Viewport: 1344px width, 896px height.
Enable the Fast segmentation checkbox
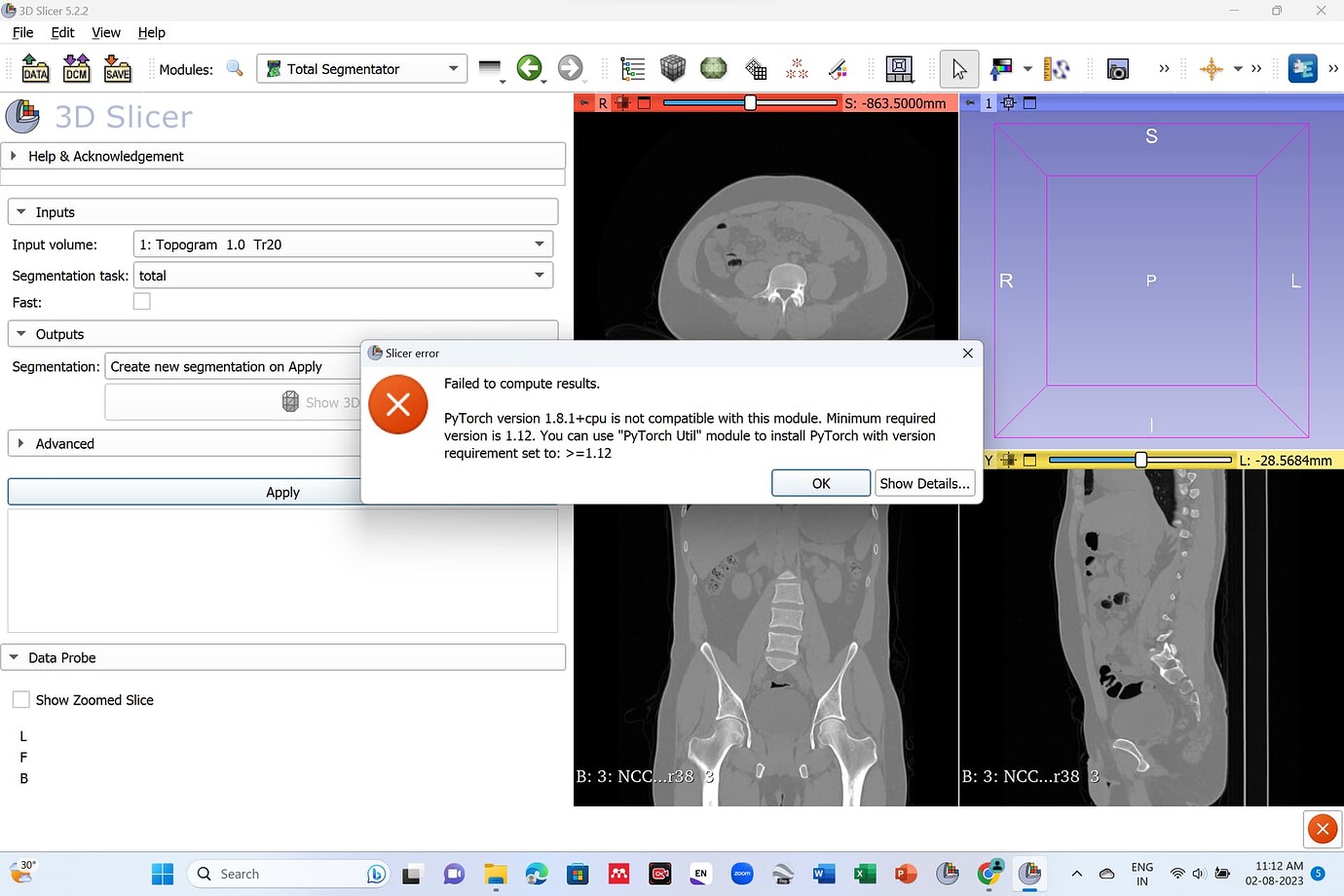141,302
